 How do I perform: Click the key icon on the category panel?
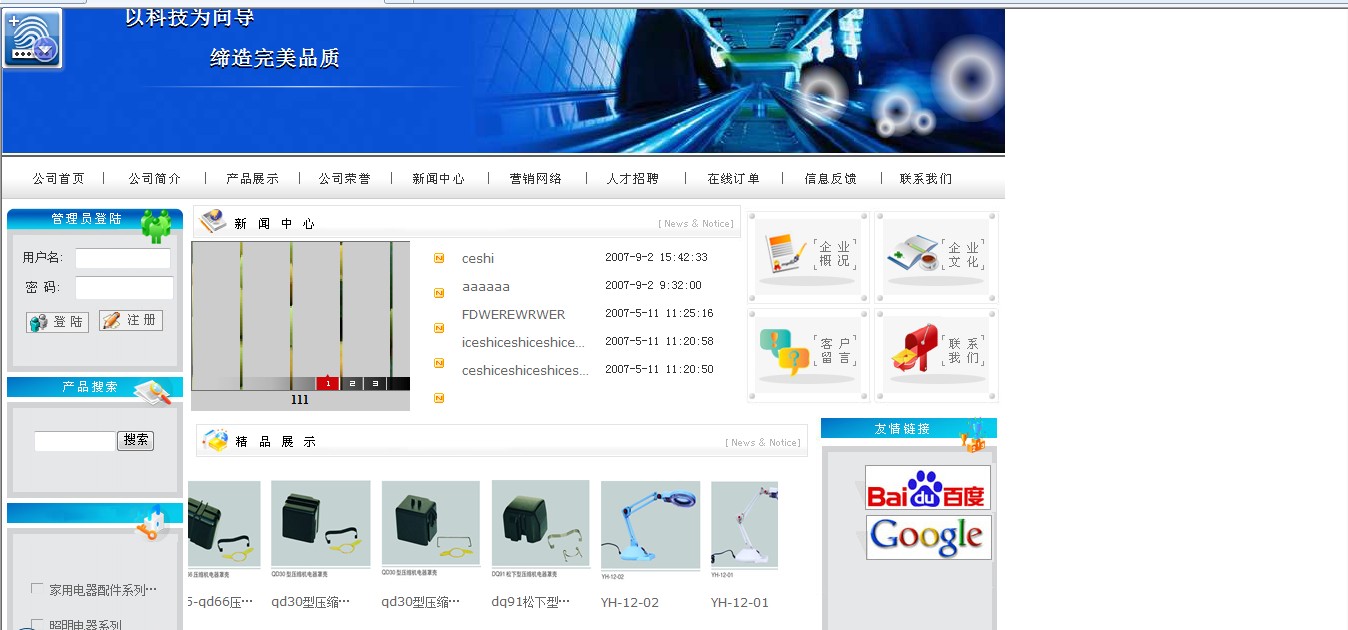pos(151,523)
